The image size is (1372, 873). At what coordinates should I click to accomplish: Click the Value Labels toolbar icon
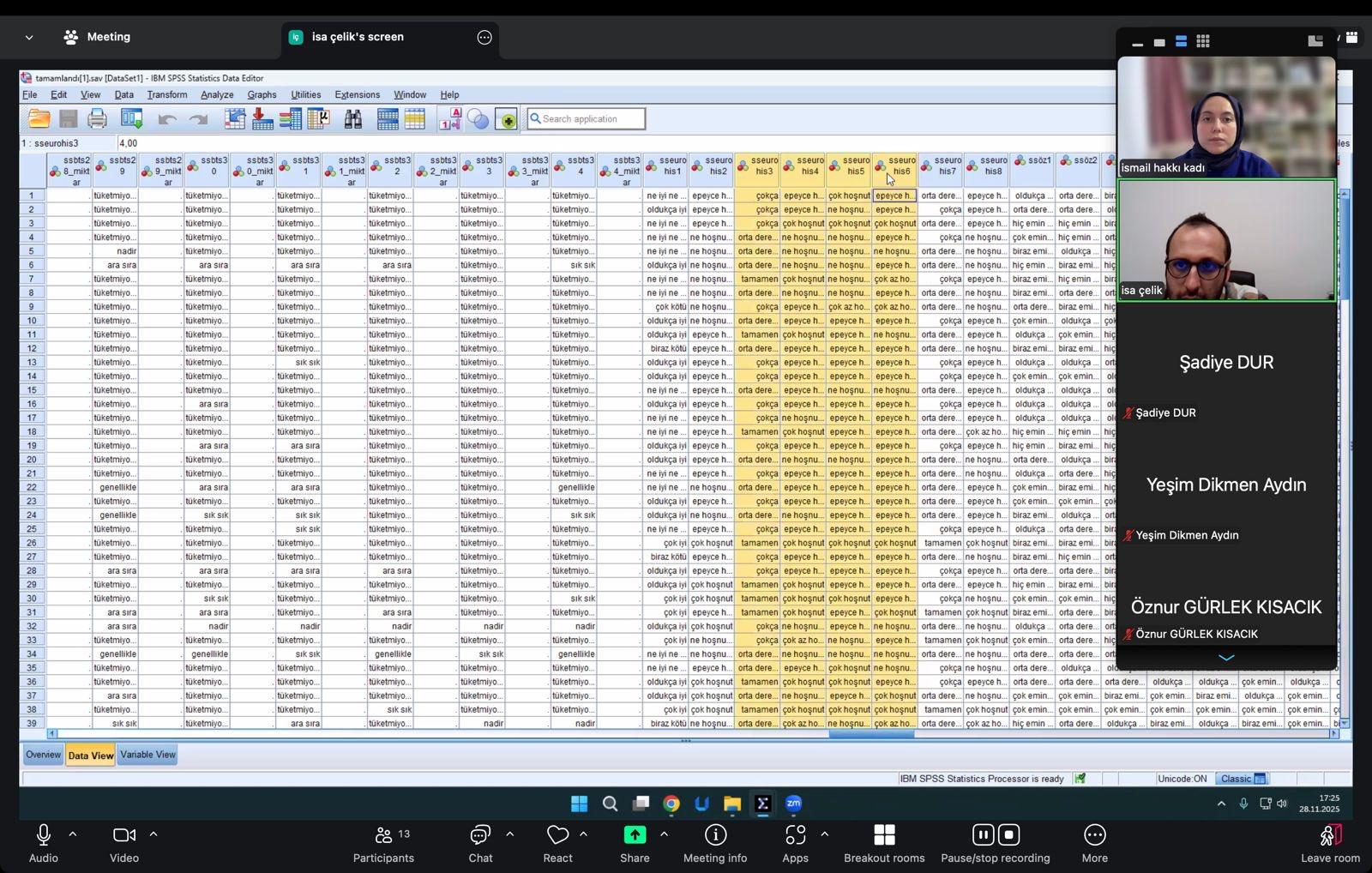point(450,119)
